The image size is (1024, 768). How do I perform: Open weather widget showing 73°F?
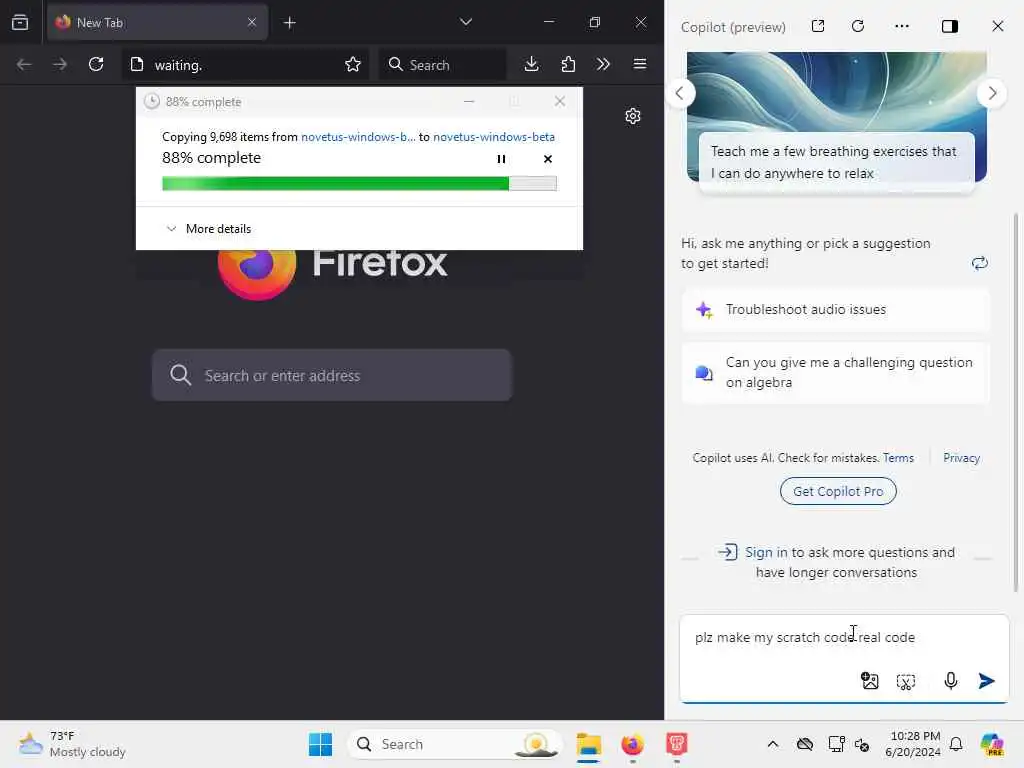72,744
